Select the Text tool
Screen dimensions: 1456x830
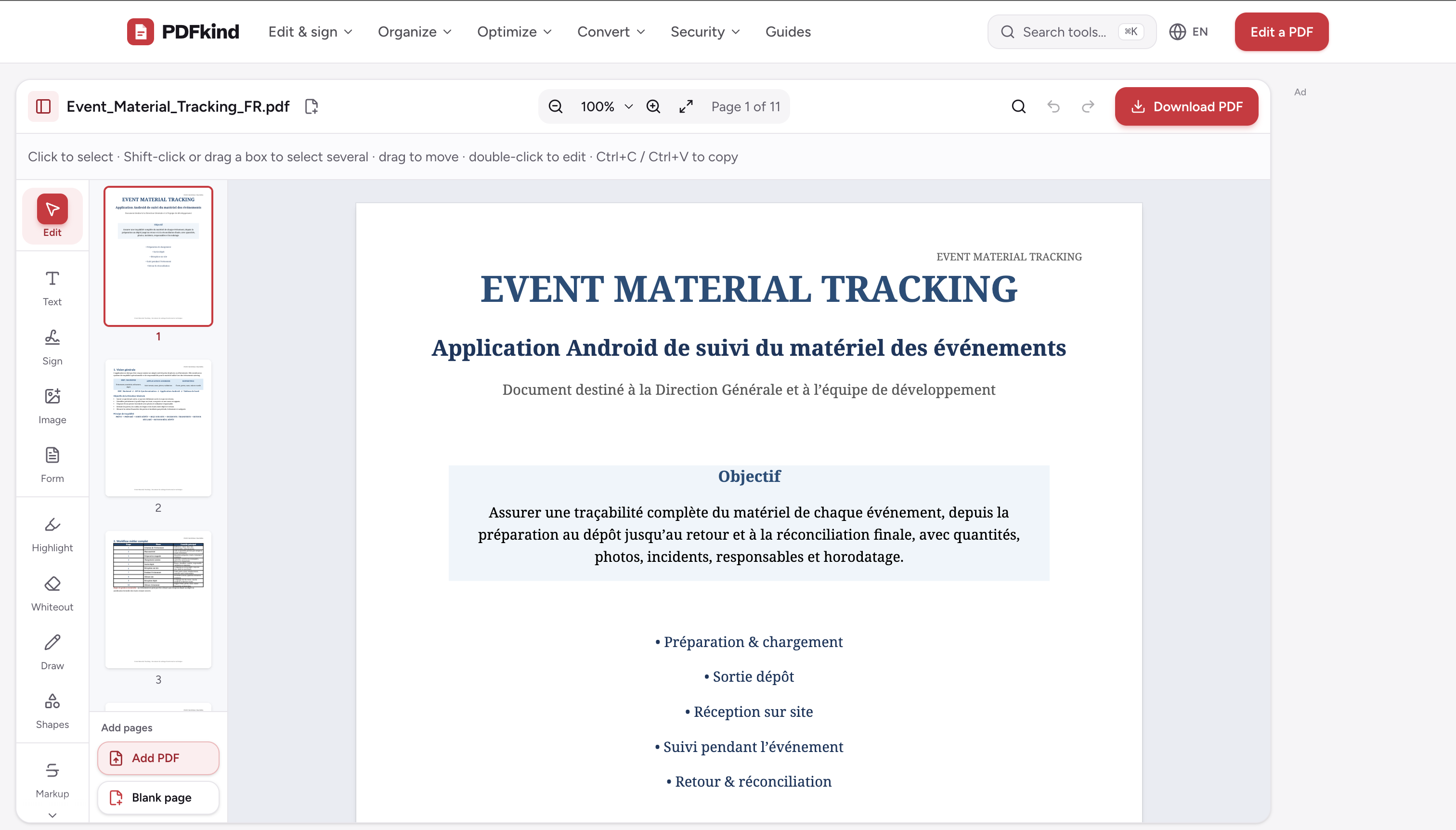(x=52, y=288)
